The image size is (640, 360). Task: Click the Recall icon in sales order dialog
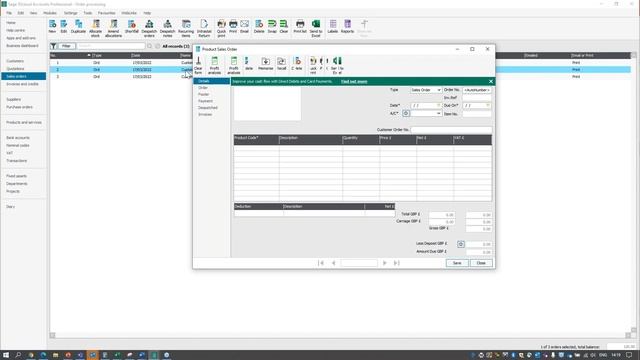(281, 64)
